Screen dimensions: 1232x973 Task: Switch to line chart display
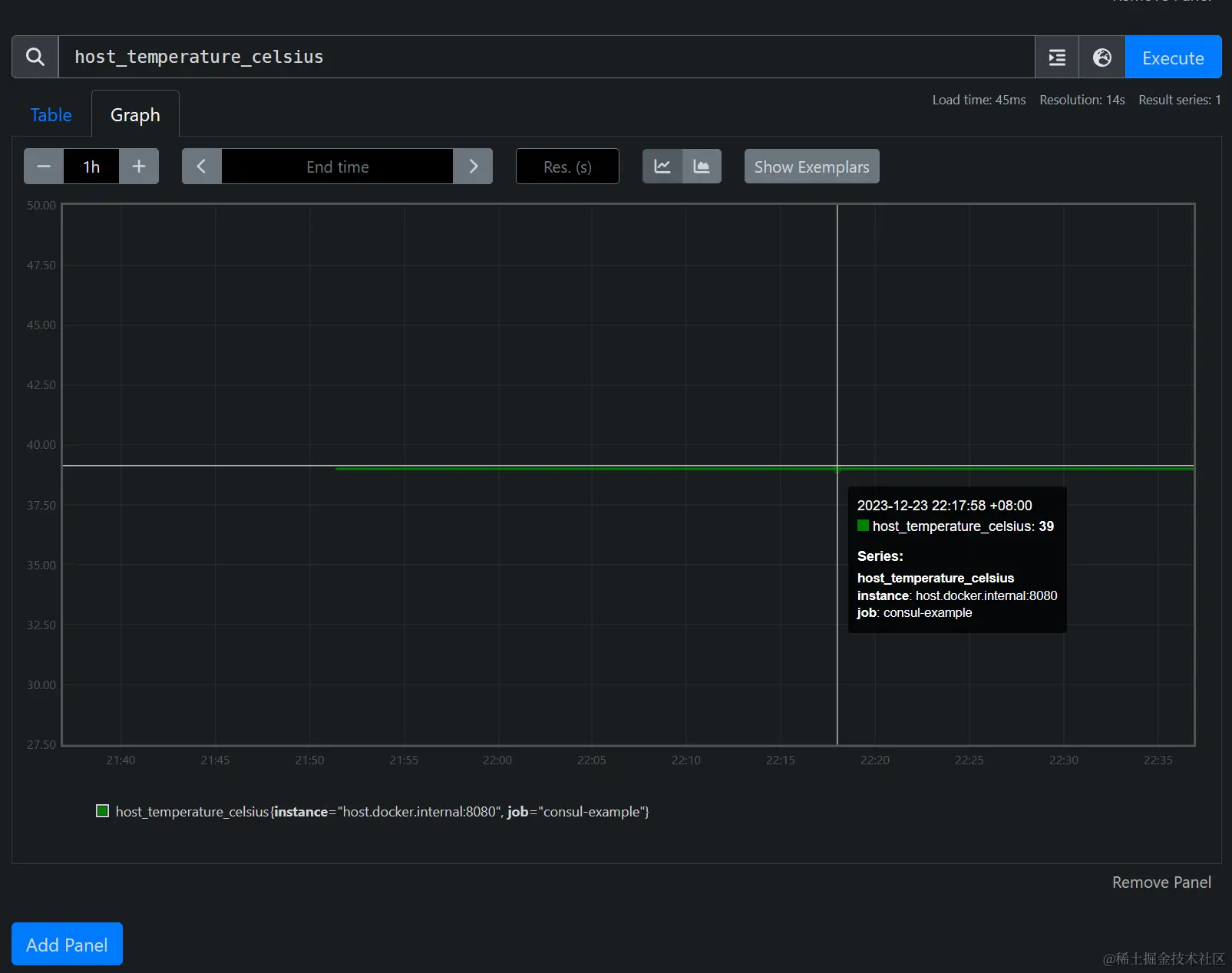tap(662, 167)
